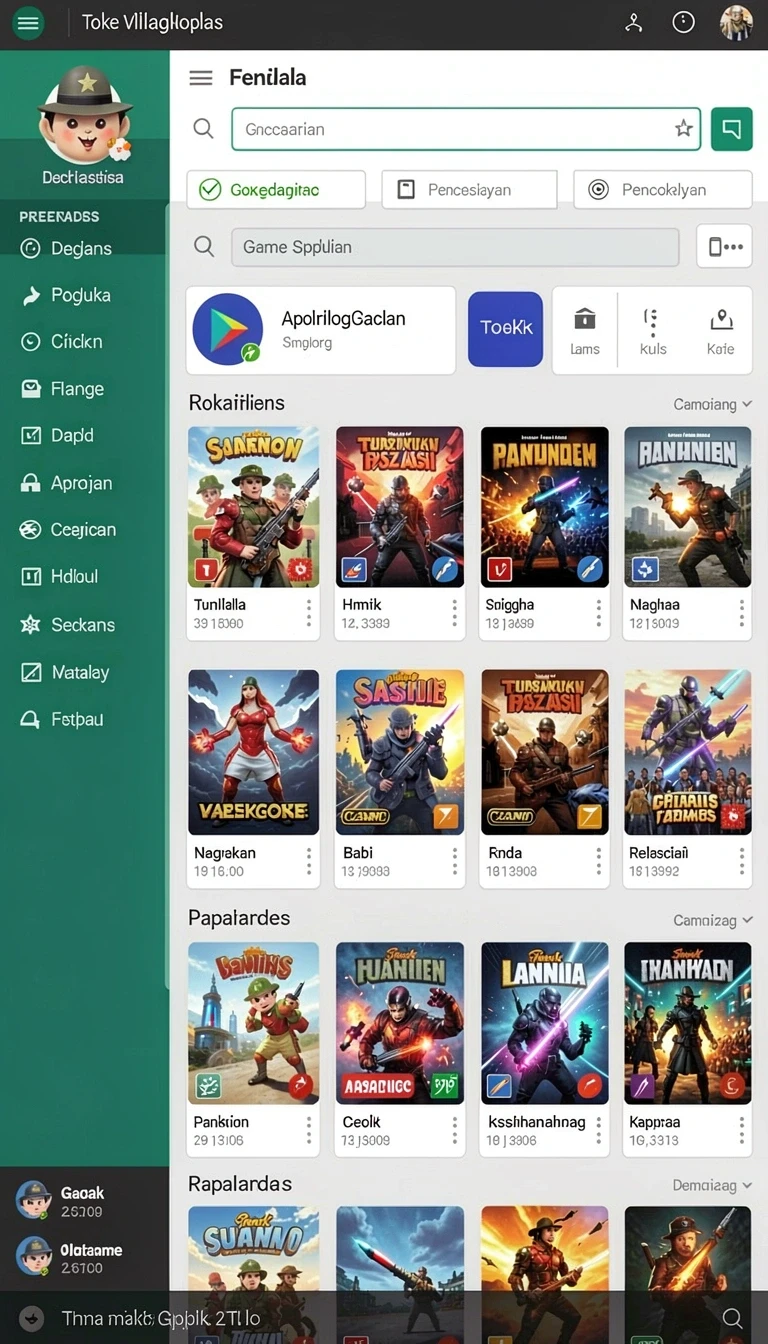Open the Pankiion game thumbnail
The image size is (768, 1344).
(x=254, y=1023)
